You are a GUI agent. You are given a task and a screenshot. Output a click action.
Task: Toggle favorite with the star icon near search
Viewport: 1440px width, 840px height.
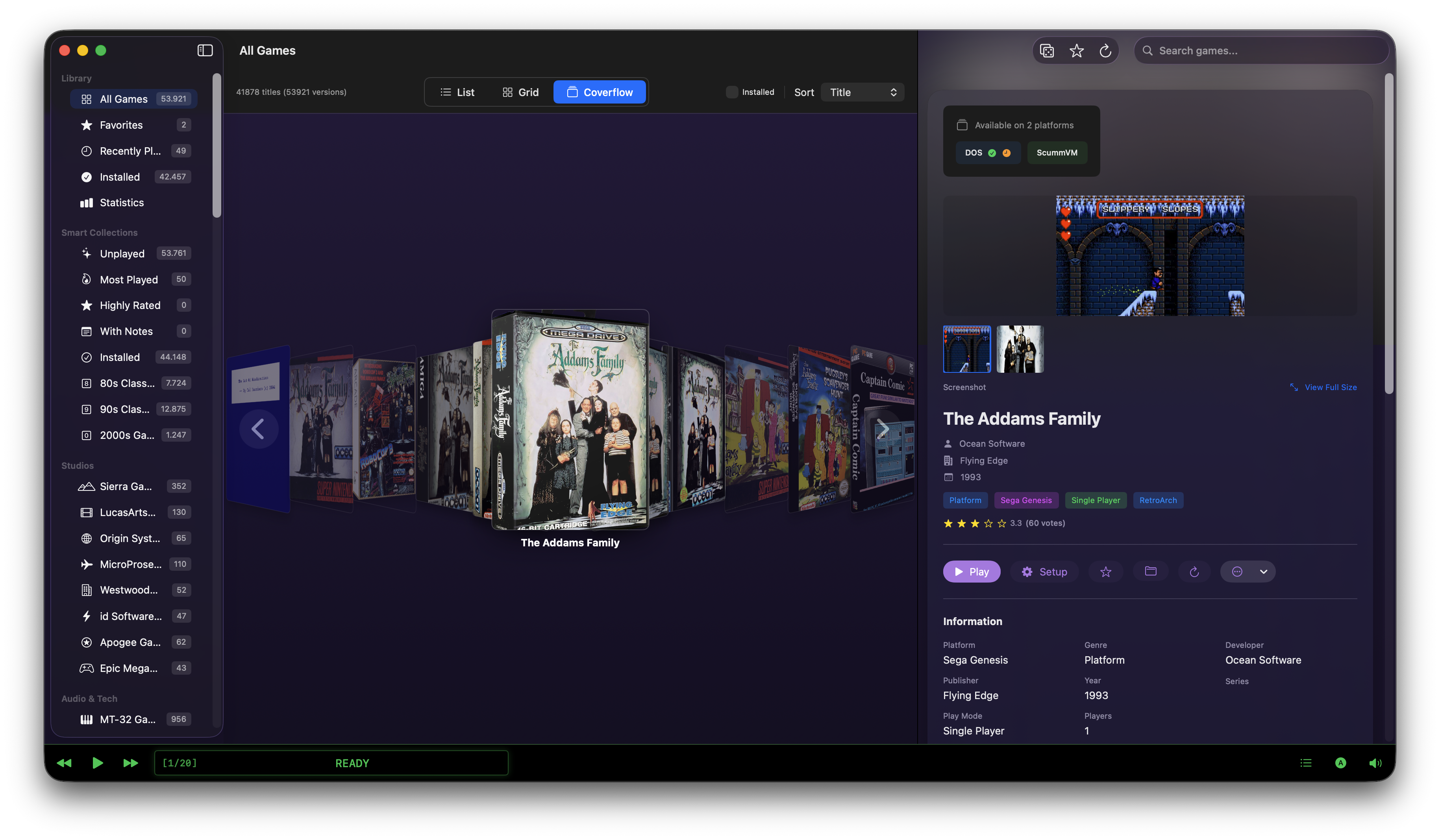tap(1077, 50)
